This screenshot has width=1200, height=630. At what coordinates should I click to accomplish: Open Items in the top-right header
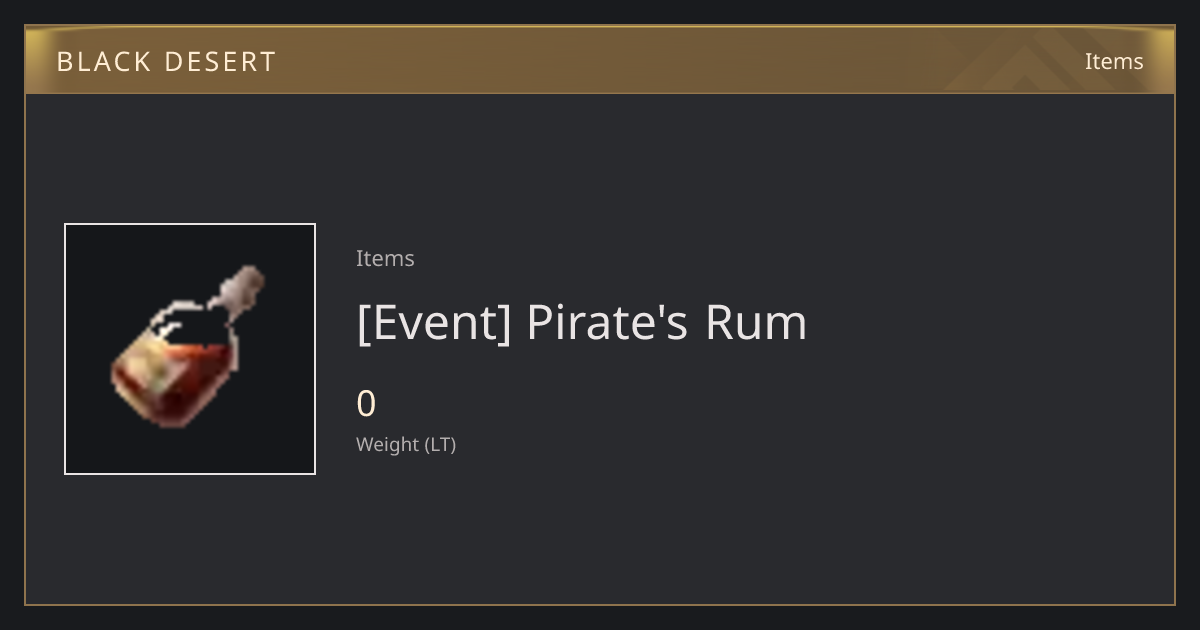[x=1114, y=61]
